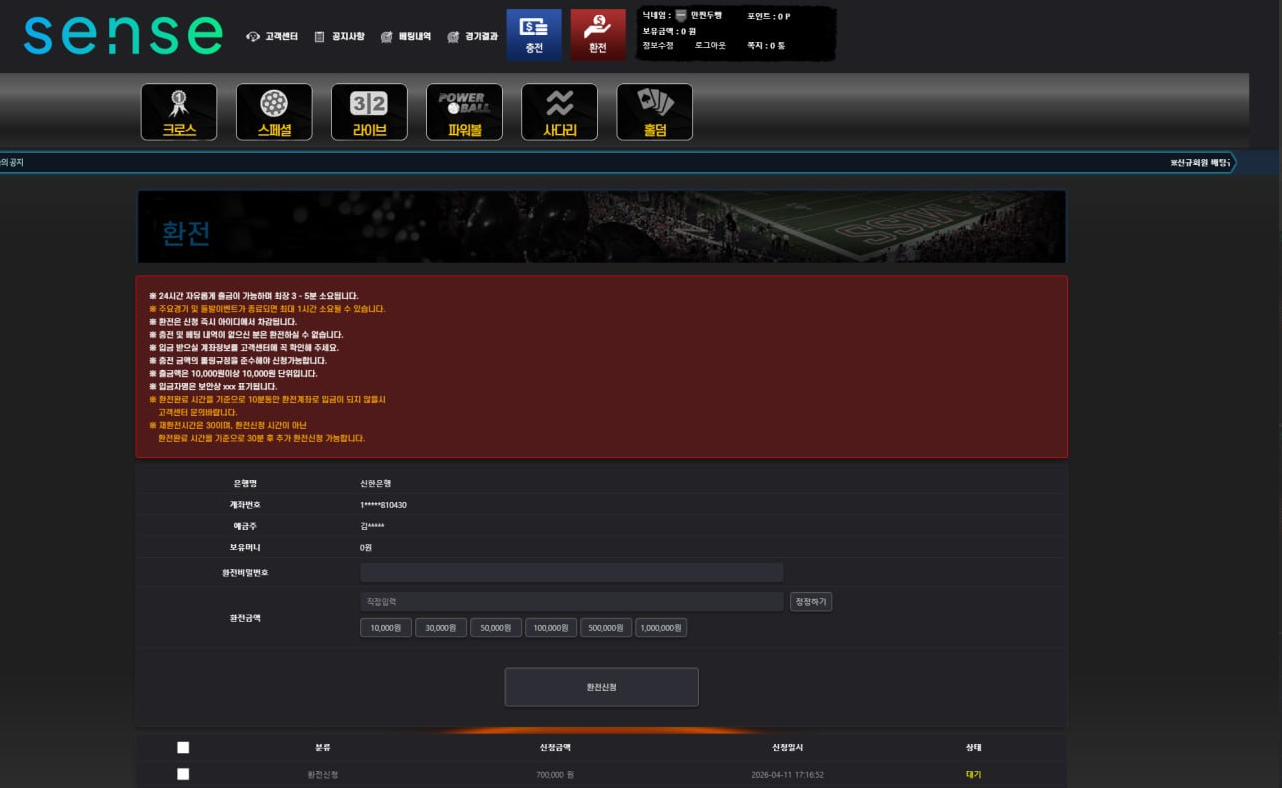Go to 배팅내역 betting history

(x=406, y=37)
